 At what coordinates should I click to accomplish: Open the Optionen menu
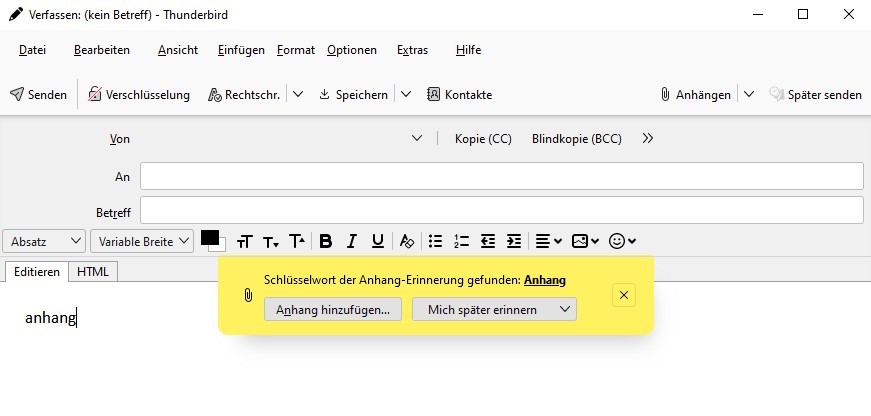(x=351, y=50)
